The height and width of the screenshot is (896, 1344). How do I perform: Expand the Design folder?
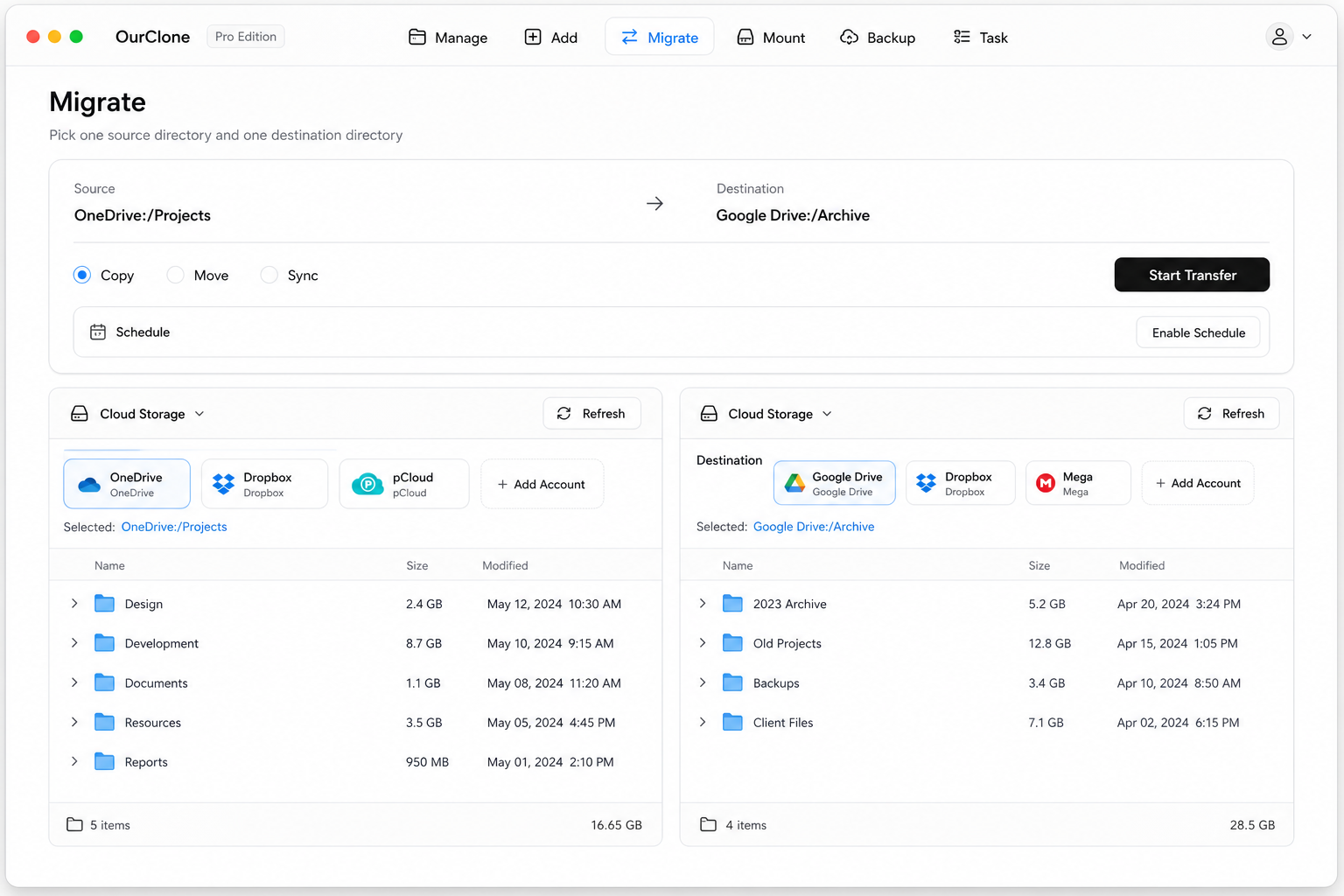tap(74, 604)
